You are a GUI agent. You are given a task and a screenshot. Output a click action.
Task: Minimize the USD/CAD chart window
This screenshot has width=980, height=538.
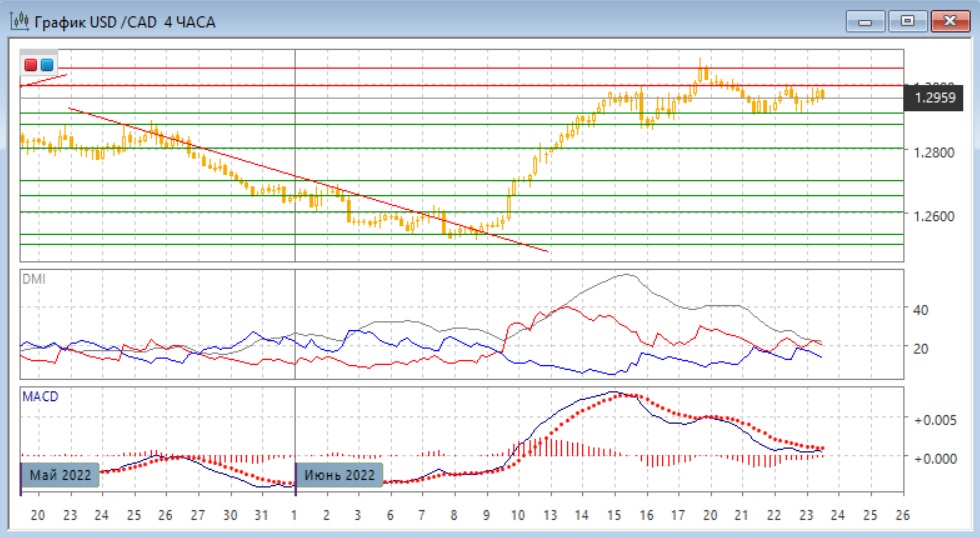point(865,21)
